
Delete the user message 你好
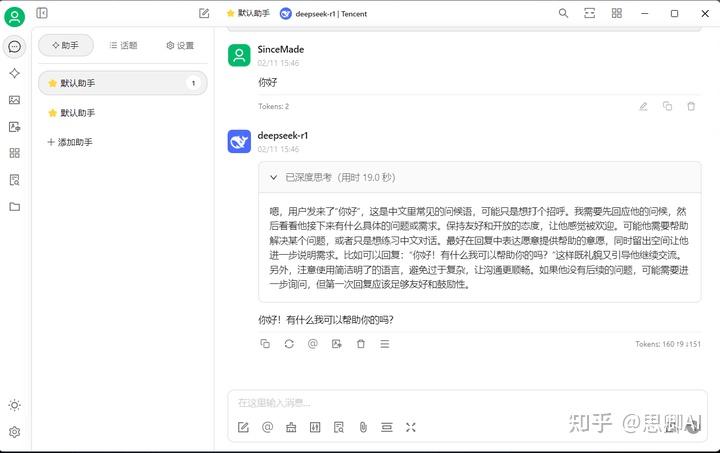691,106
